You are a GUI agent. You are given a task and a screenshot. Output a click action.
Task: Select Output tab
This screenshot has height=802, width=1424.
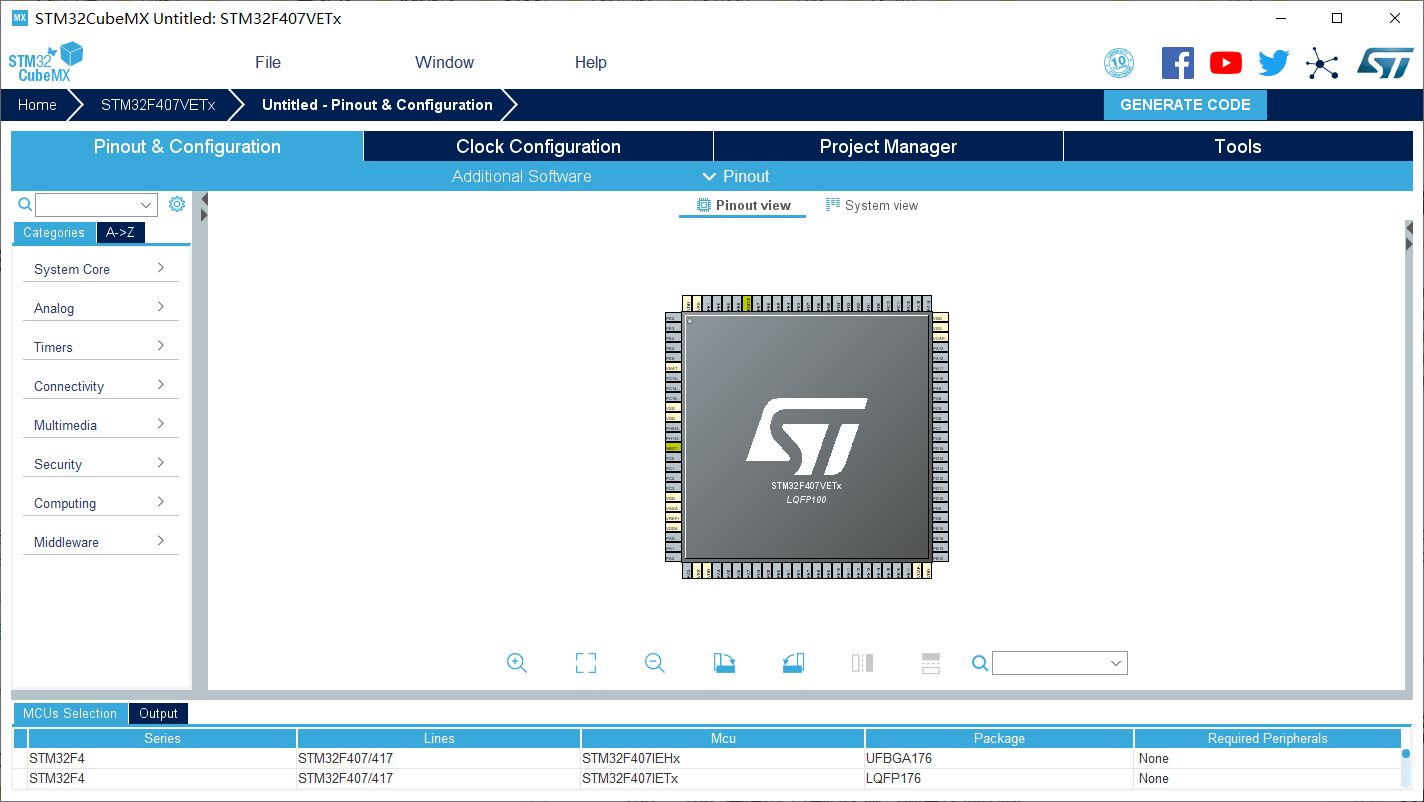158,713
